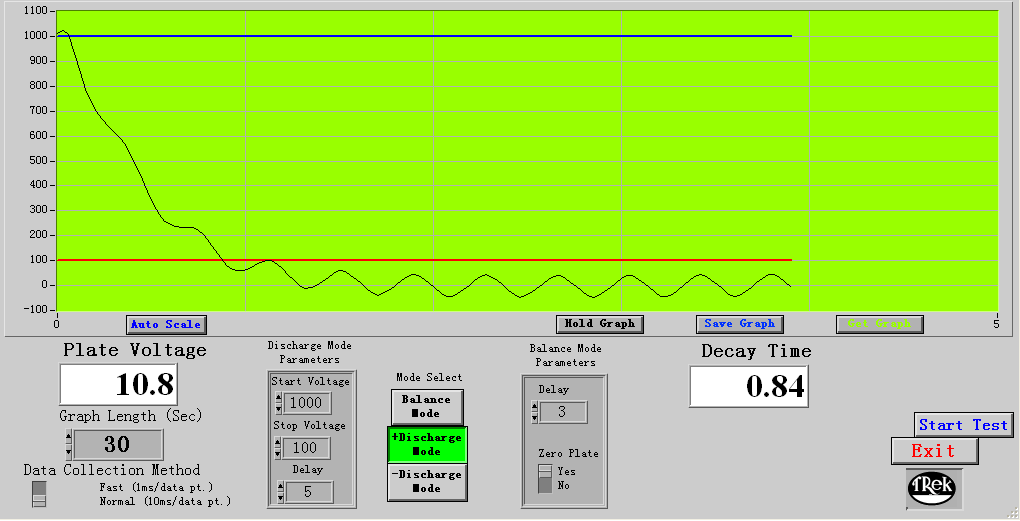Save the graph with Save Graph
Viewport: 1020px width, 521px height.
(739, 324)
